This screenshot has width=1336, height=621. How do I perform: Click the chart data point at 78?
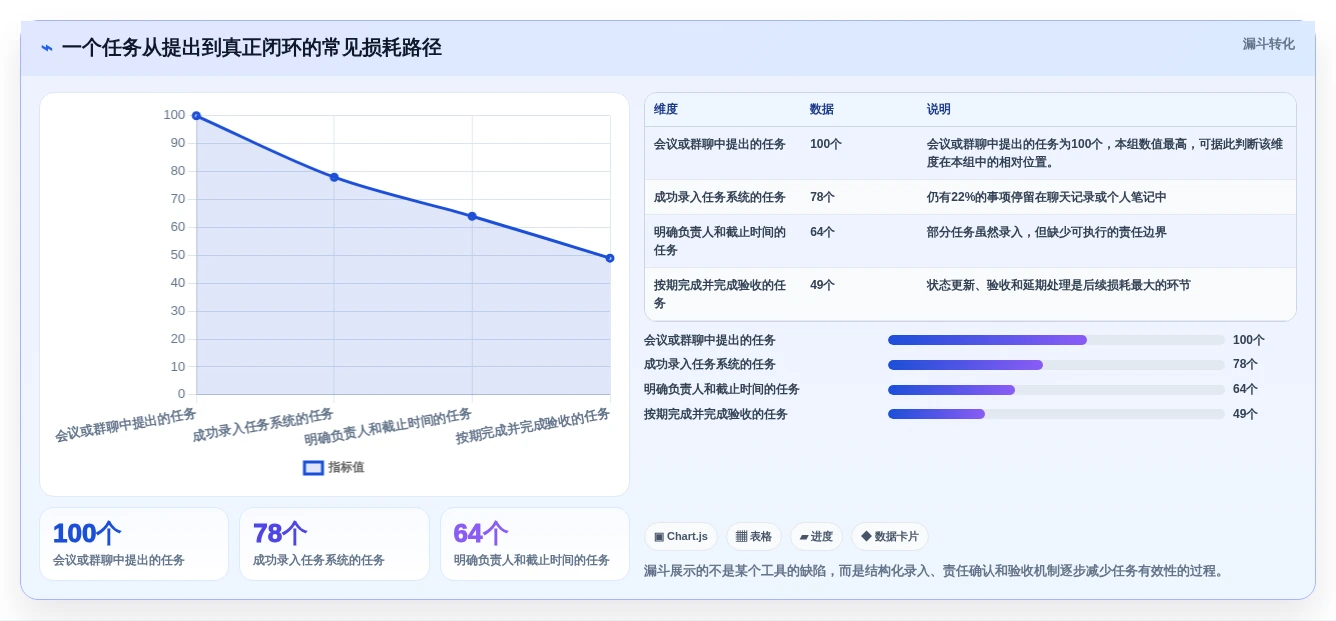click(x=334, y=177)
